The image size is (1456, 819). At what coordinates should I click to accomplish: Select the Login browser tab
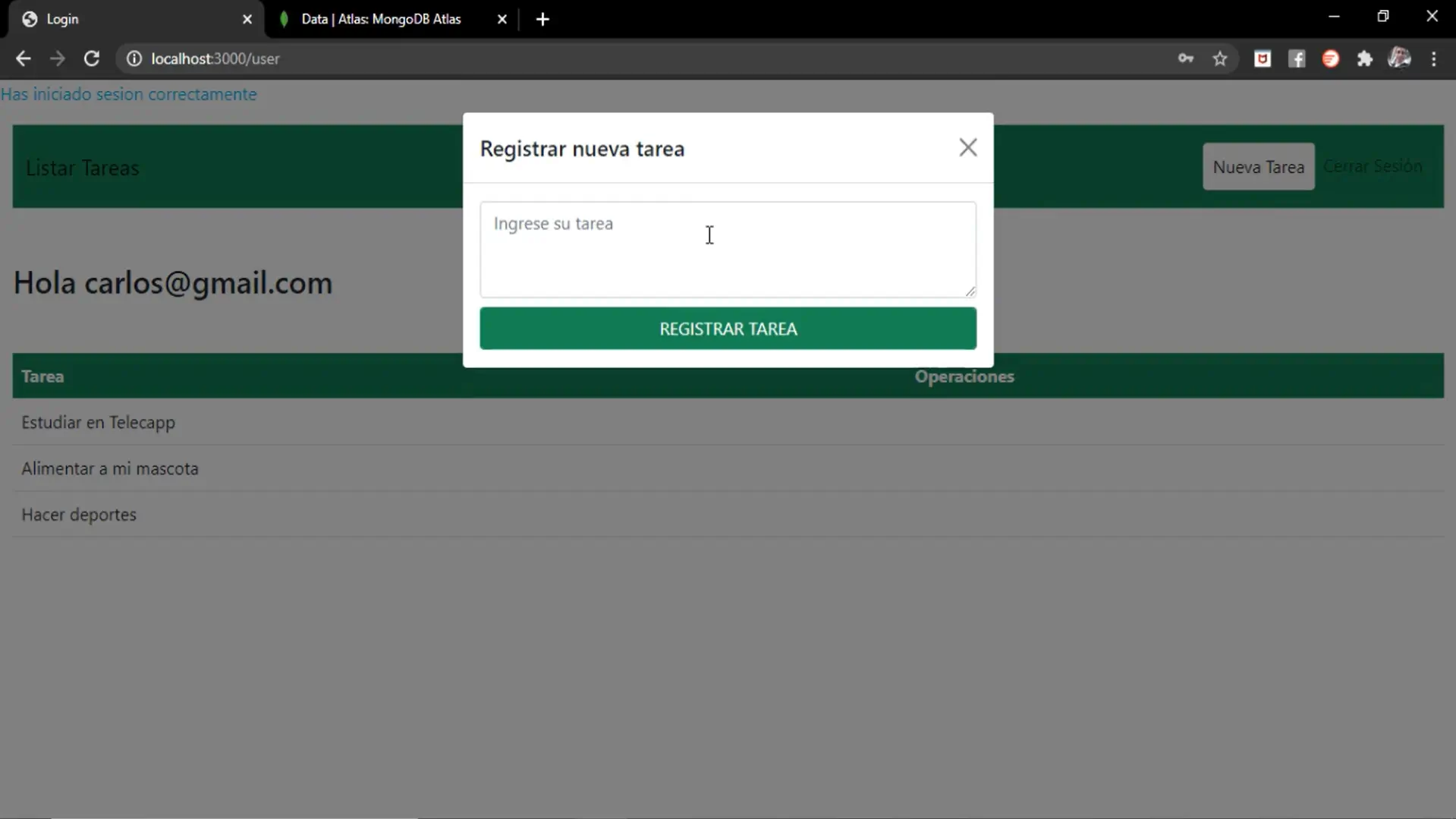click(129, 19)
